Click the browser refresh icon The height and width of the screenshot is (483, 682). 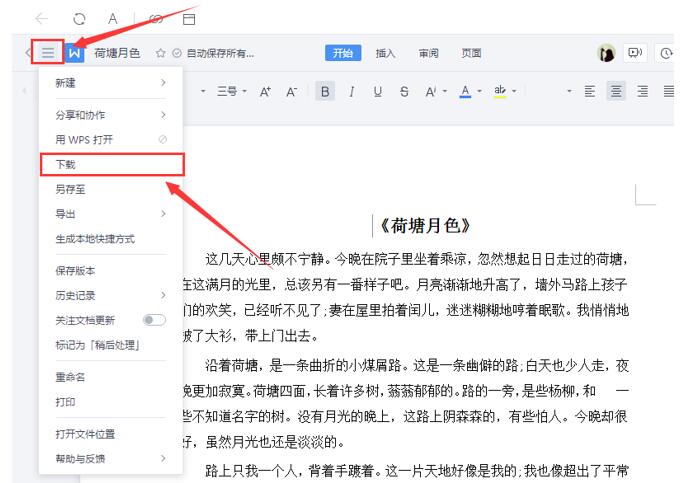tap(78, 19)
